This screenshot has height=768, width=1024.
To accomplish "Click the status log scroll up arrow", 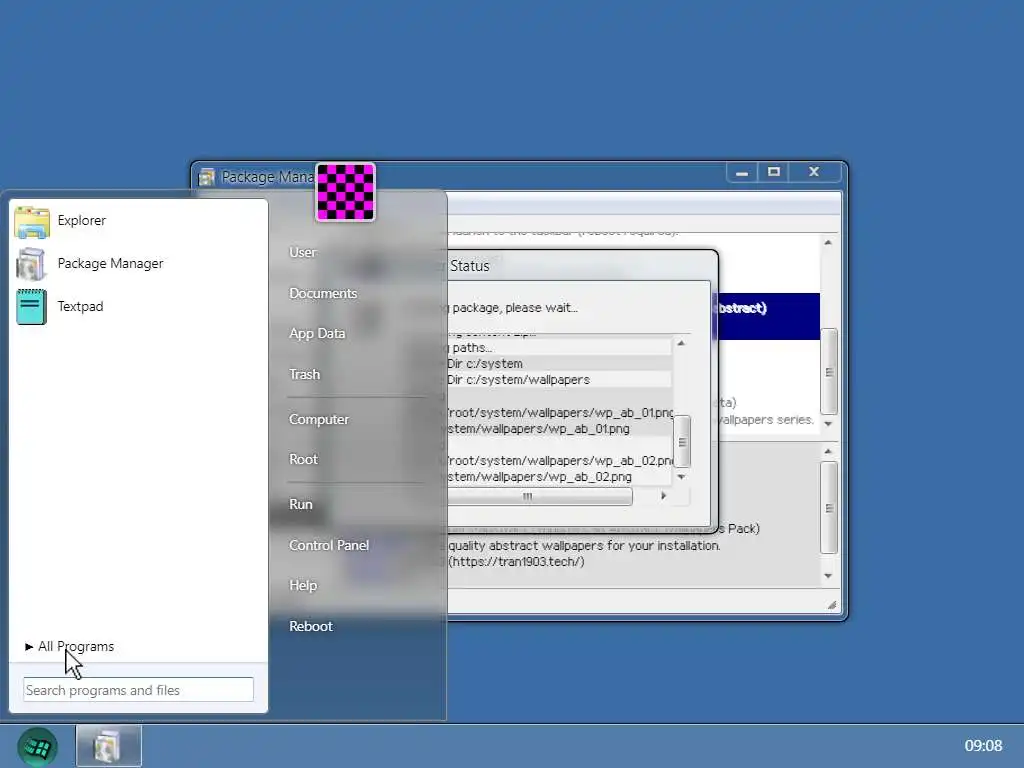I will click(x=681, y=344).
